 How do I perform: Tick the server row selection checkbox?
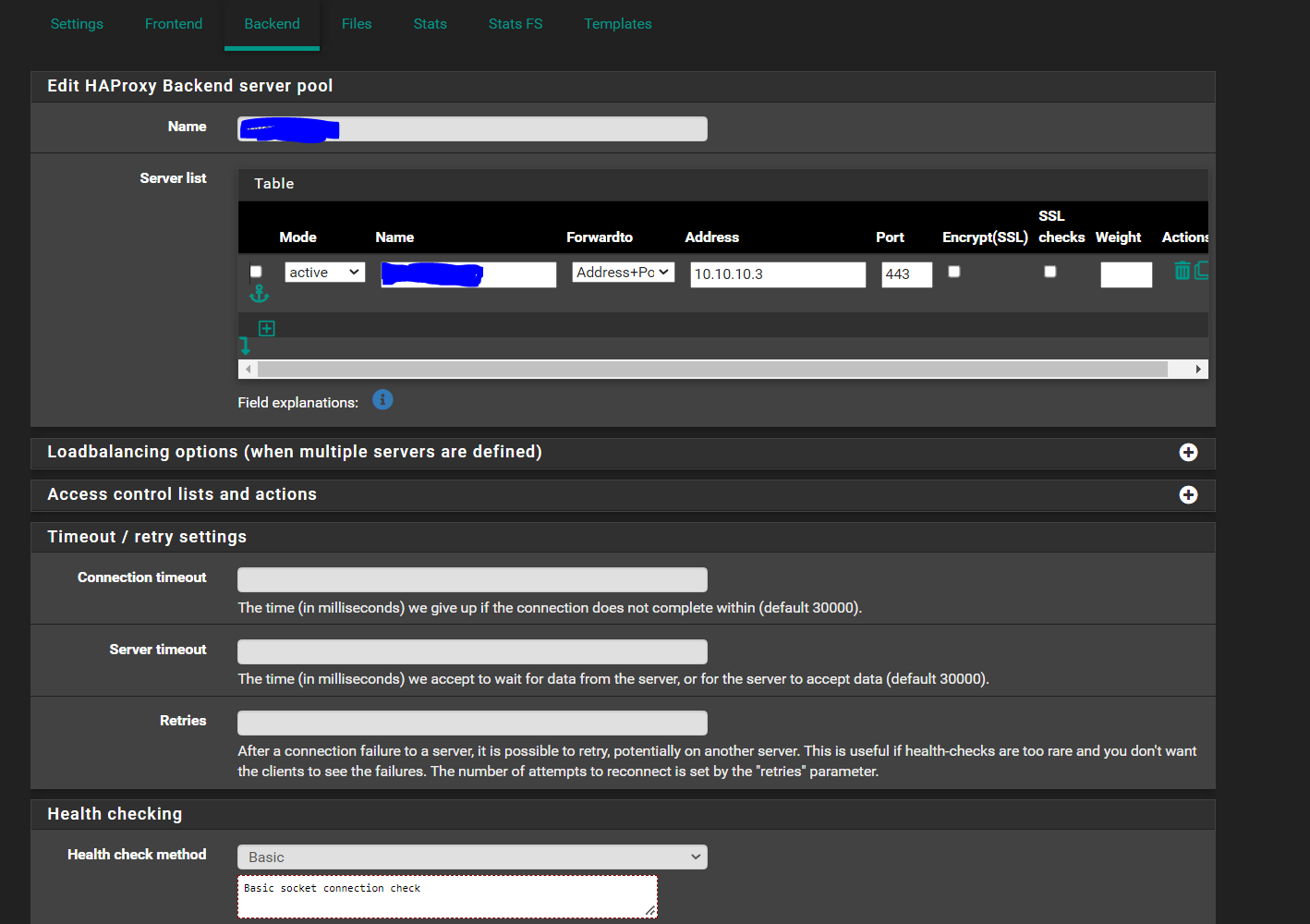pos(256,272)
